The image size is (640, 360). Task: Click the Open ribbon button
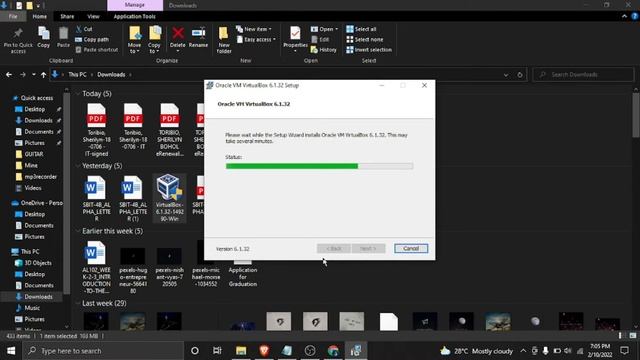324,29
